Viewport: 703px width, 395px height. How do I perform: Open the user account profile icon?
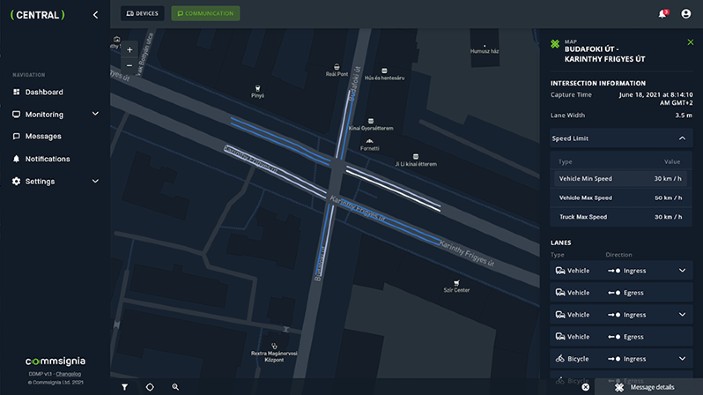point(686,14)
